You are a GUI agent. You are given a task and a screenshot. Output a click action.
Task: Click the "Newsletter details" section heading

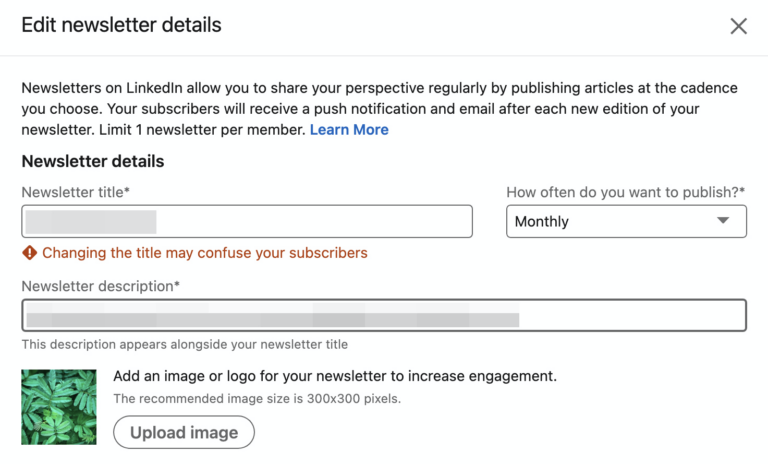[93, 161]
